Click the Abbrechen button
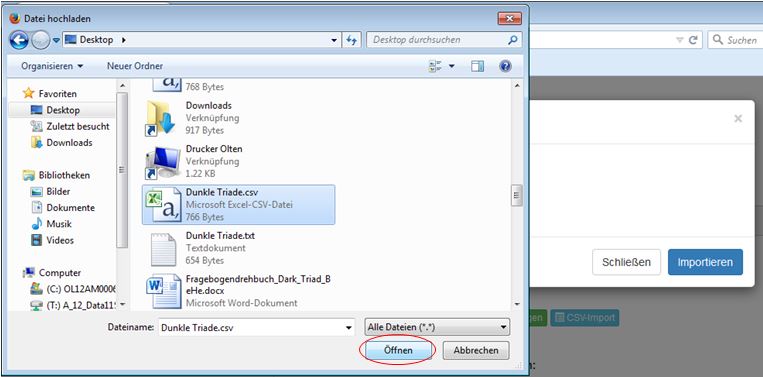 pyautogui.click(x=476, y=350)
